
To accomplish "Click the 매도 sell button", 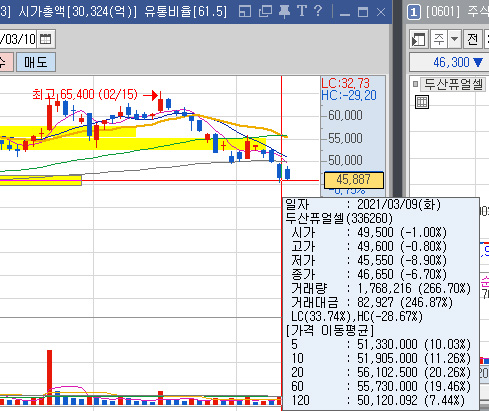I will pos(36,62).
